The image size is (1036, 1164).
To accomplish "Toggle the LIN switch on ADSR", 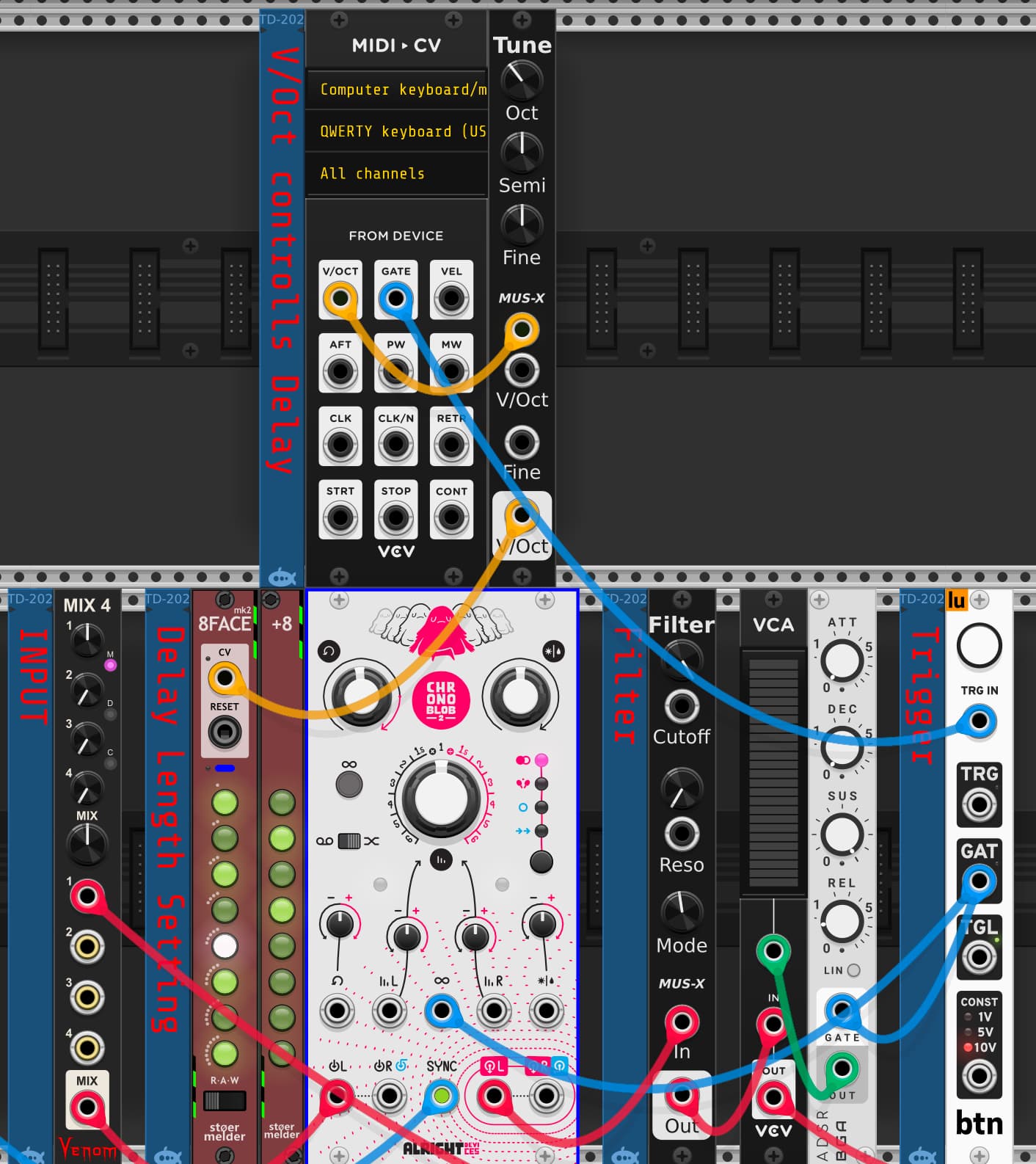I will pos(853,970).
